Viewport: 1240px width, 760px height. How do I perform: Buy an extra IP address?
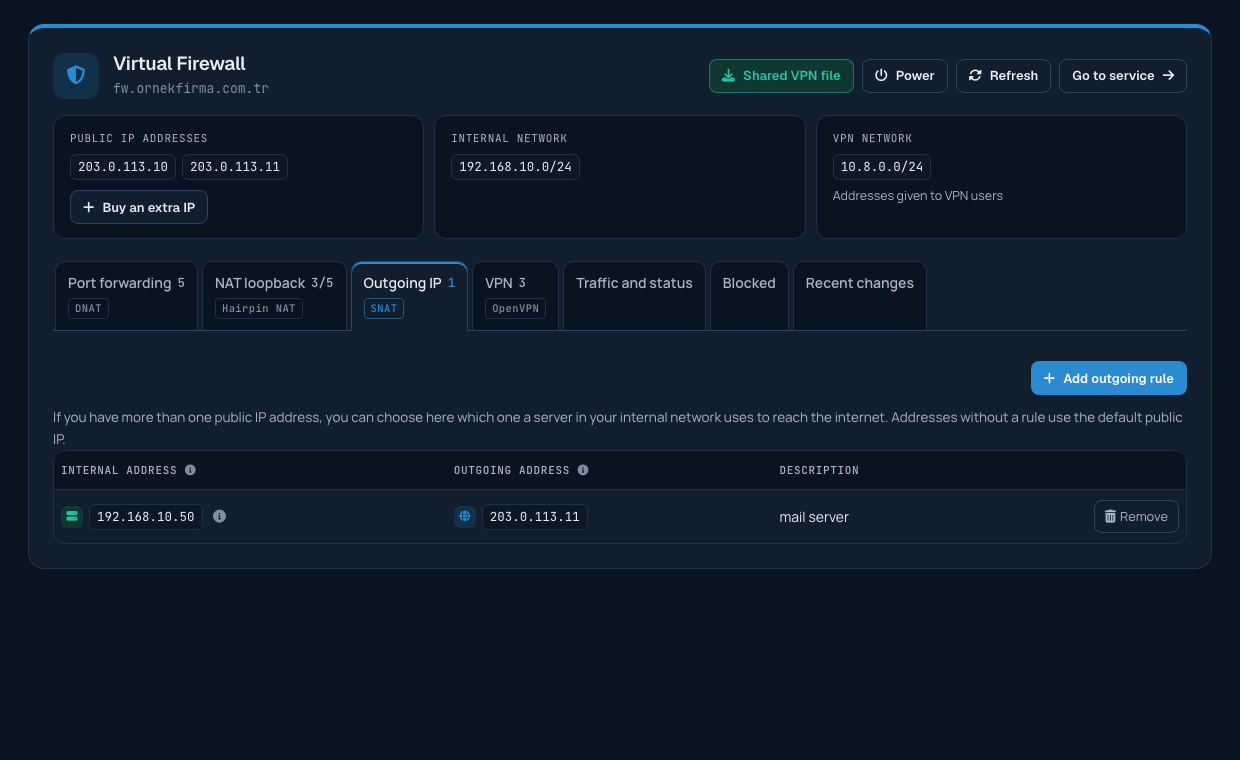(139, 207)
